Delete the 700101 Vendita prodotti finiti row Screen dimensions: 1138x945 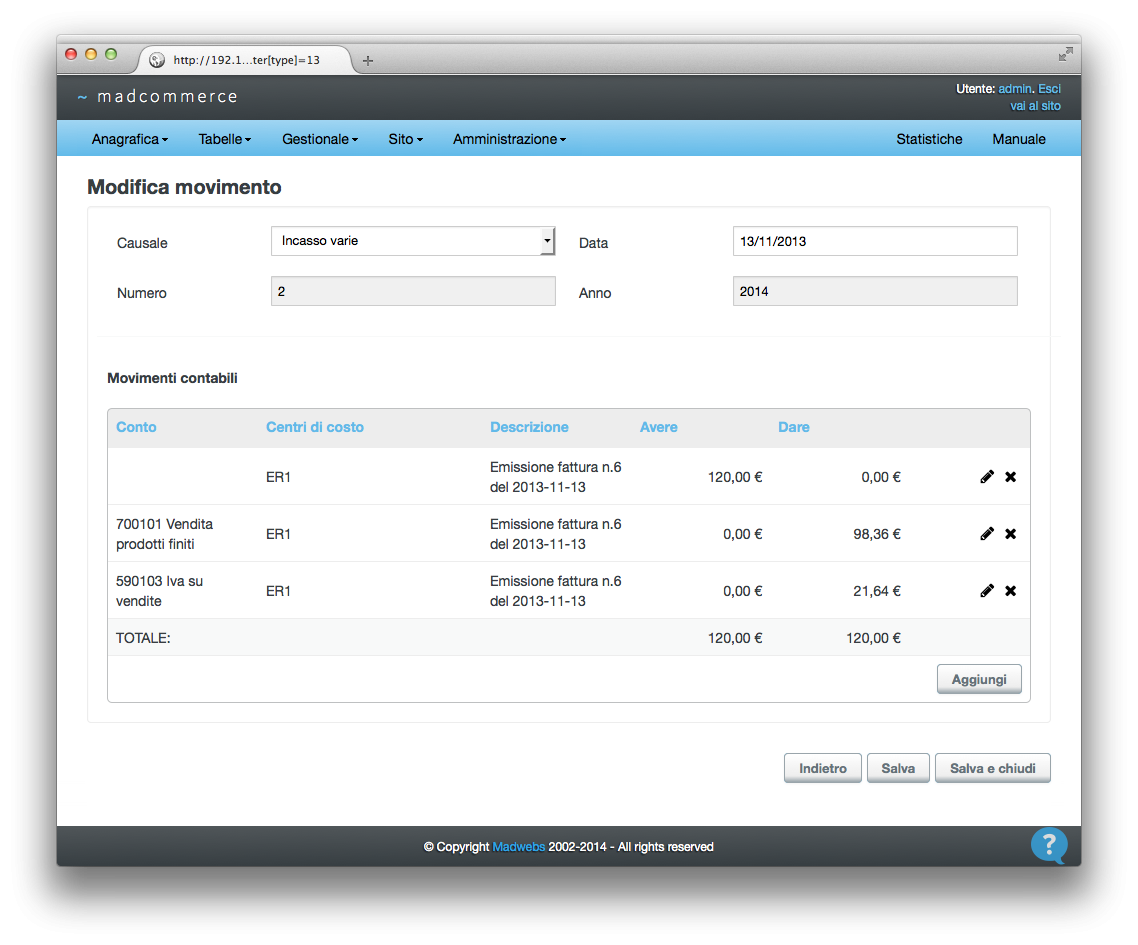1010,534
